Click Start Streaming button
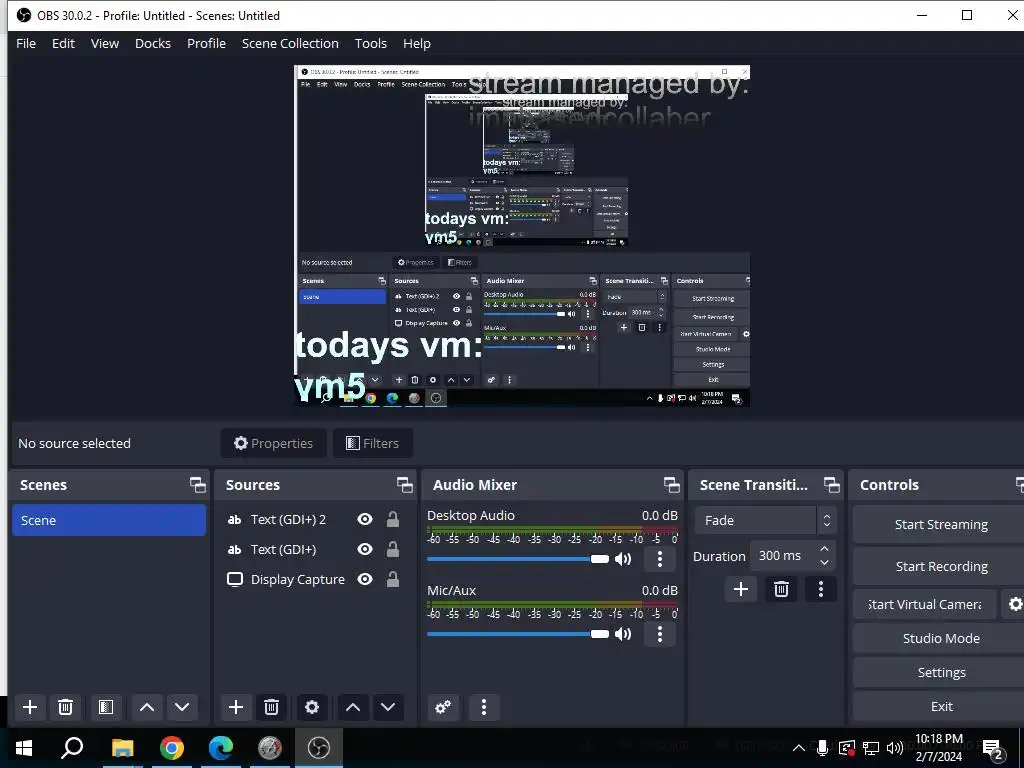1024x768 pixels. click(x=940, y=524)
